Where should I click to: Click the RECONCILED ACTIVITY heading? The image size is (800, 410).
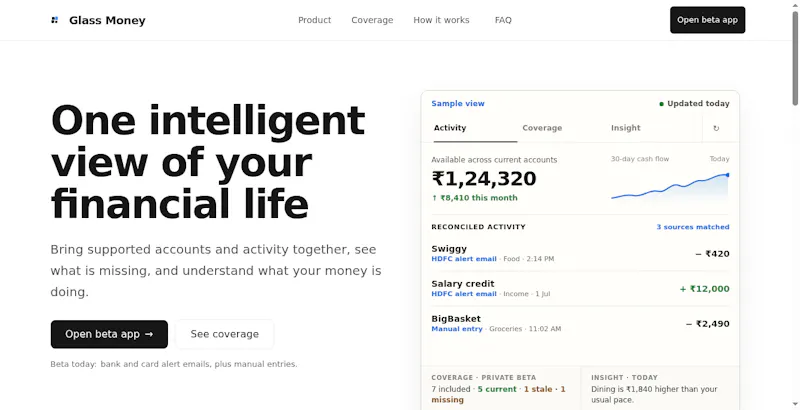(478, 227)
